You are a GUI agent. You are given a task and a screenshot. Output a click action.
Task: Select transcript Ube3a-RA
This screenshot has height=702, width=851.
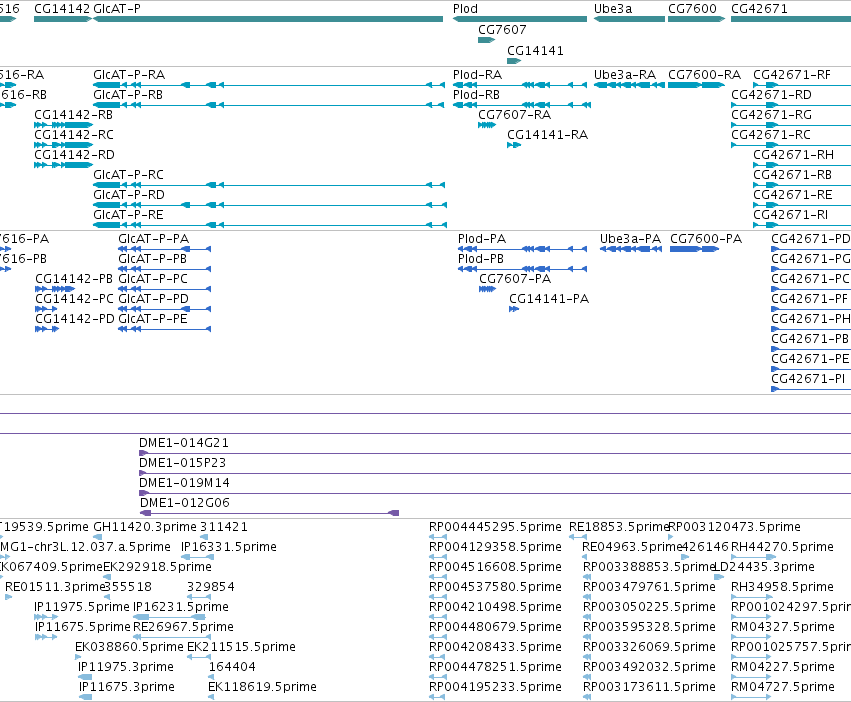tap(629, 85)
